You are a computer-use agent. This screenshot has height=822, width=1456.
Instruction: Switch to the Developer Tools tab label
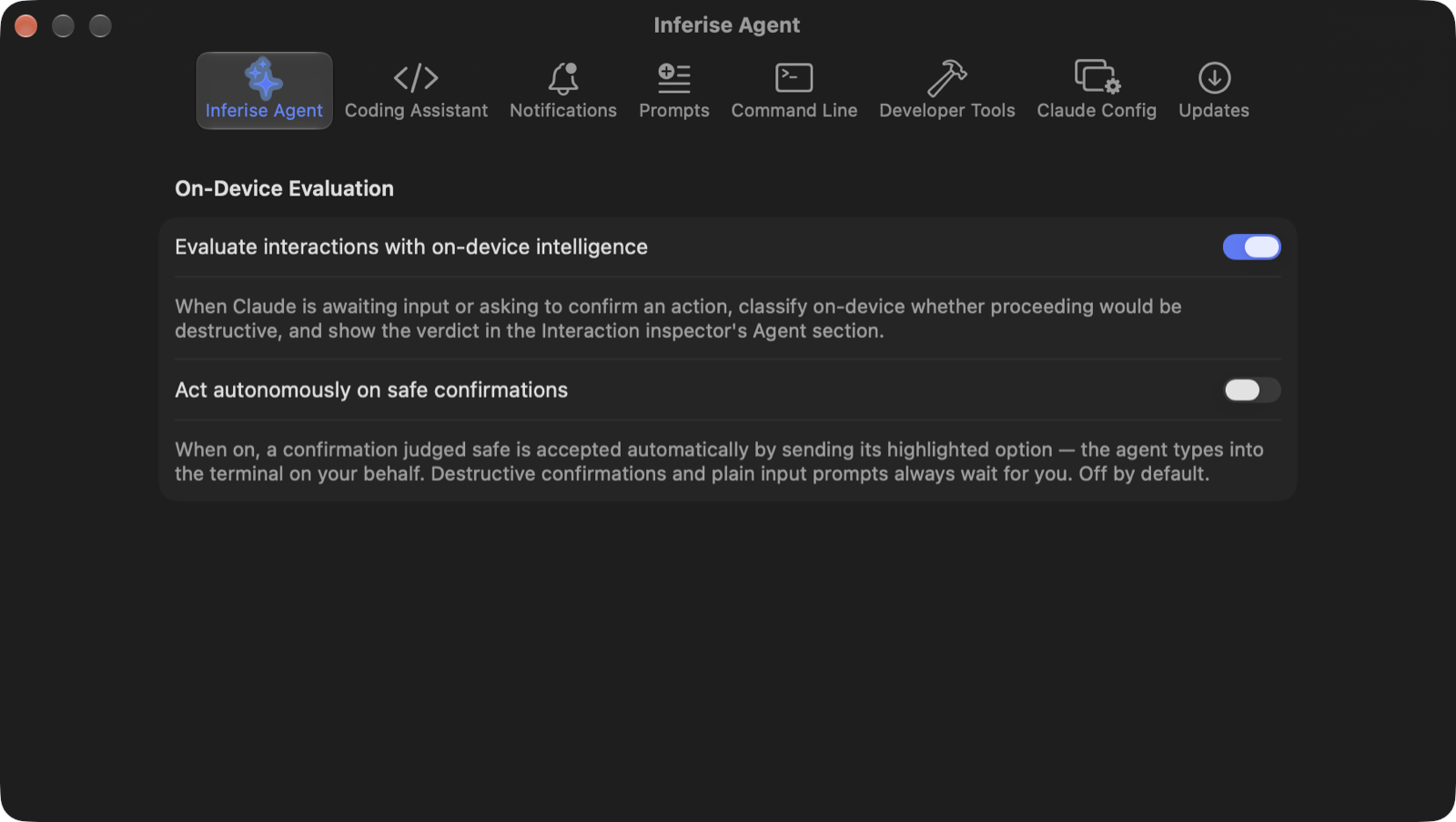coord(947,110)
